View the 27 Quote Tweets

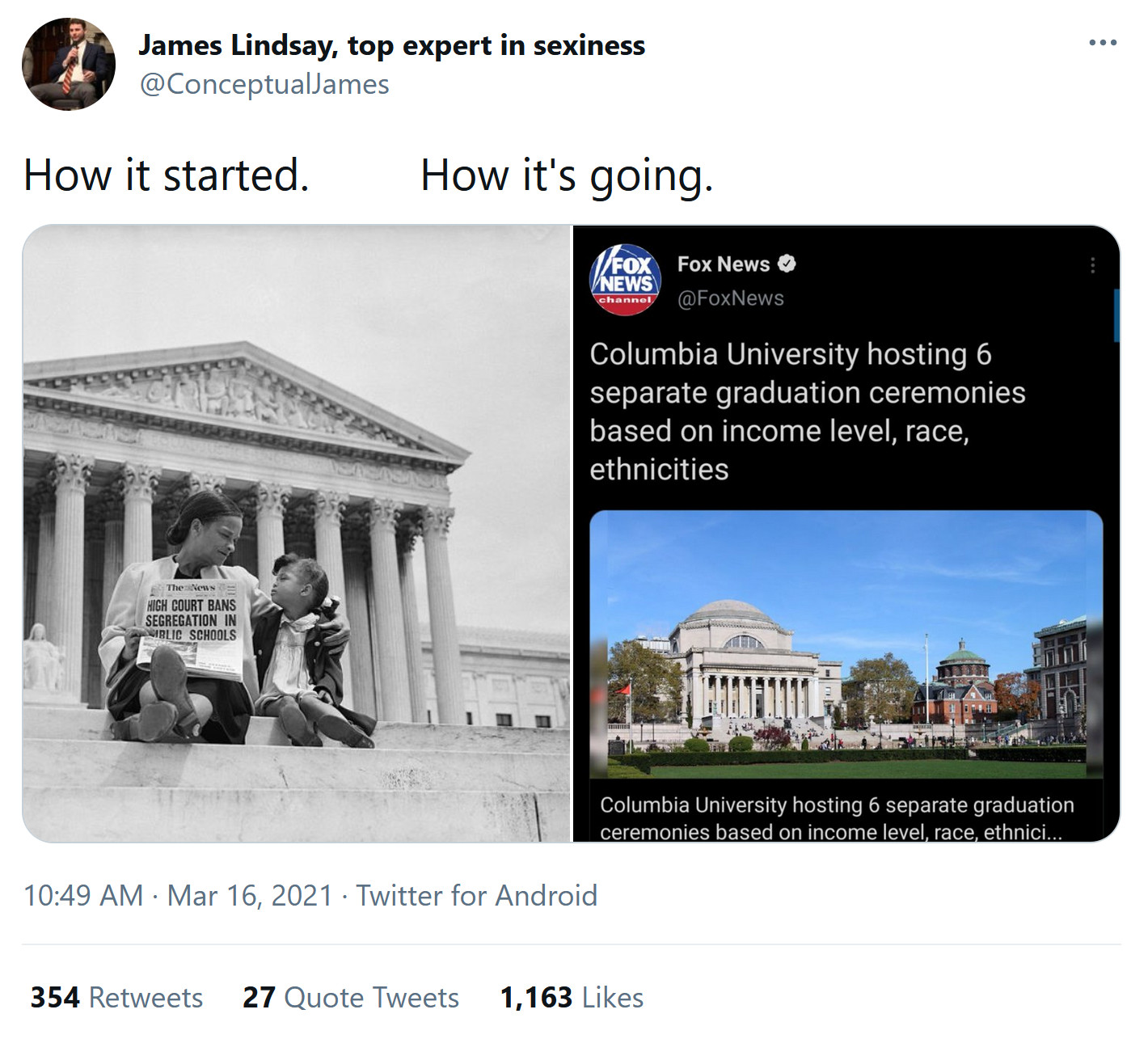pyautogui.click(x=350, y=998)
